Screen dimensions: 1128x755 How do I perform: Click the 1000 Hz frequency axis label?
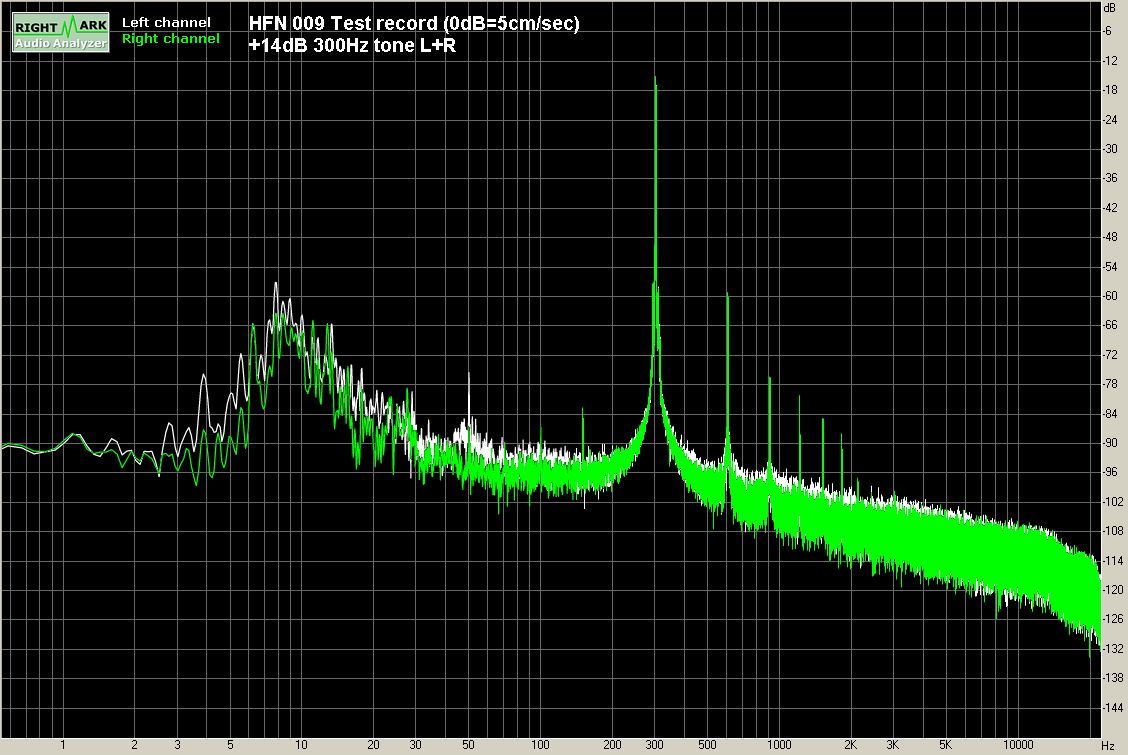point(779,745)
